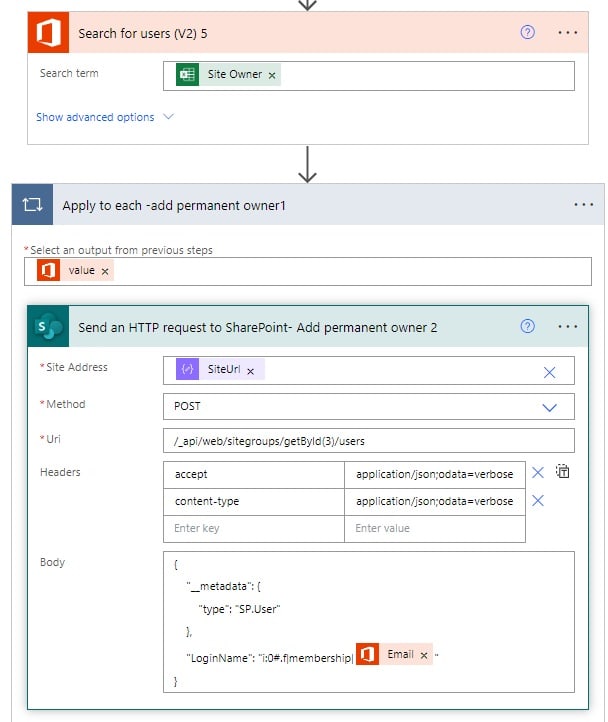Viewport: 608px width, 722px height.
Task: Edit the accept header value
Action: pyautogui.click(x=435, y=475)
